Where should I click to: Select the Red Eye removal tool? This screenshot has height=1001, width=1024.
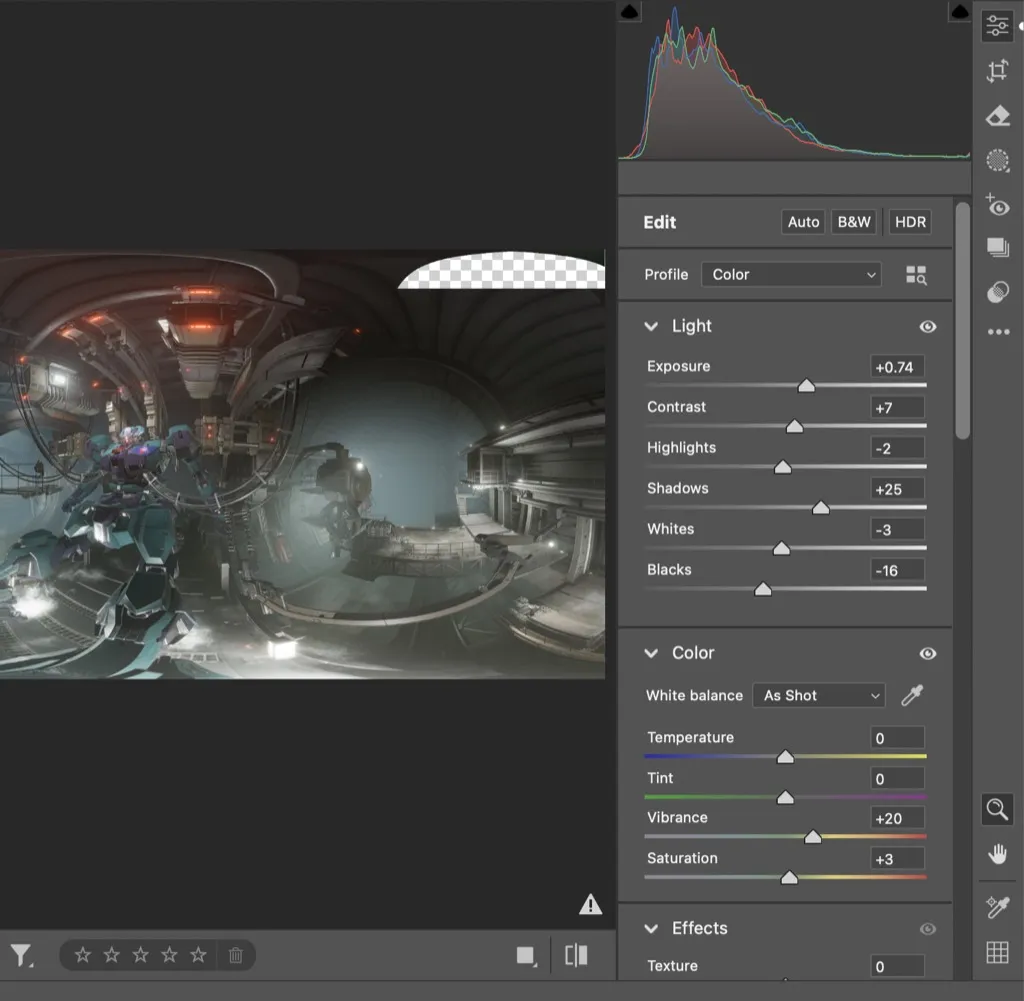[x=997, y=206]
